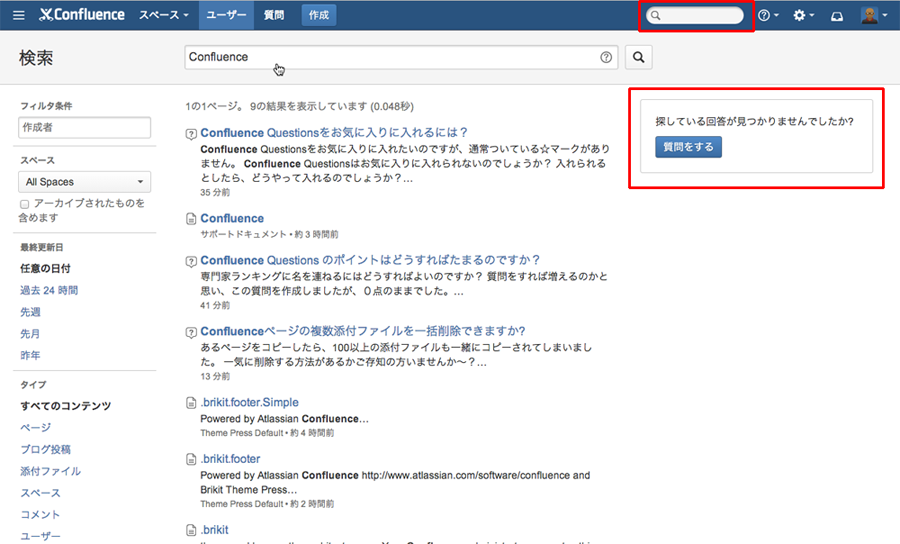Image resolution: width=900 pixels, height=544 pixels.
Task: Click the 35 分前 timestamp text
Action: click(x=215, y=193)
